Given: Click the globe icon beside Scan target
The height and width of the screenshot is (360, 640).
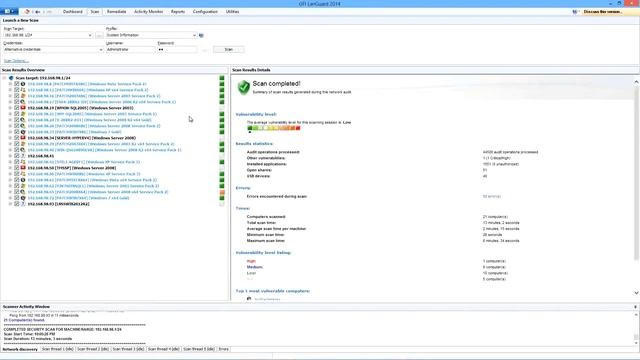Looking at the screenshot, I should (11, 78).
